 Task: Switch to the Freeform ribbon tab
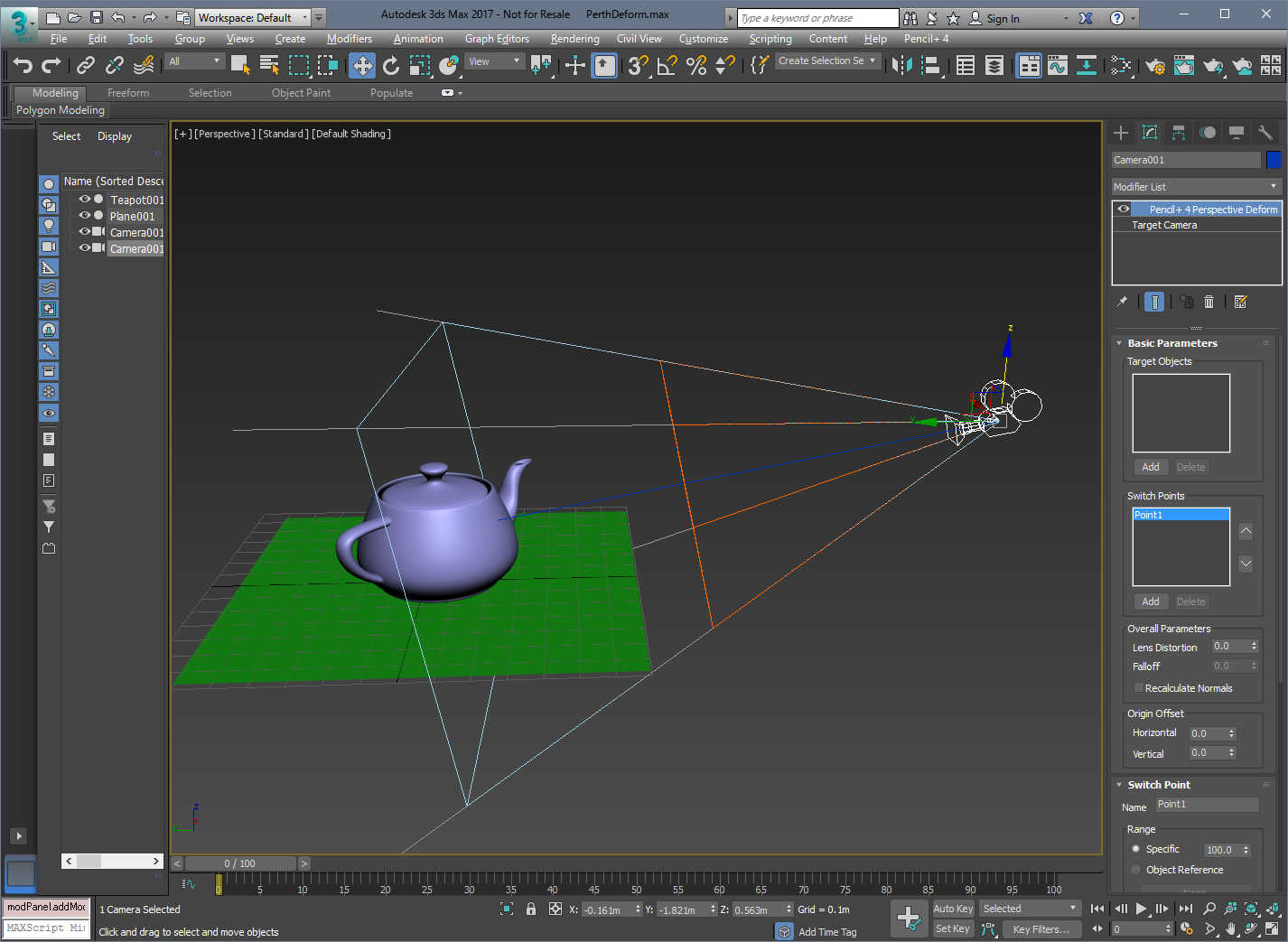(x=128, y=93)
